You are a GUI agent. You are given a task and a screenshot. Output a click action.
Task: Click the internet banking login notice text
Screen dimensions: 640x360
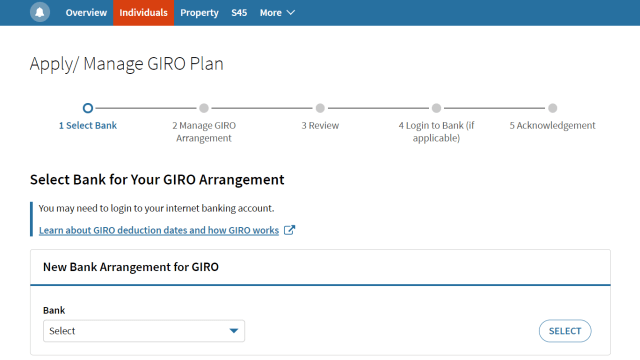pos(156,208)
